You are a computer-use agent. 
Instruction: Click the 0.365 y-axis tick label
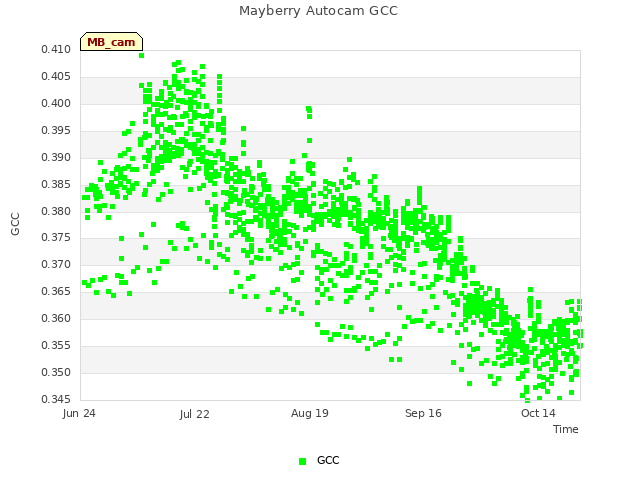(56, 291)
